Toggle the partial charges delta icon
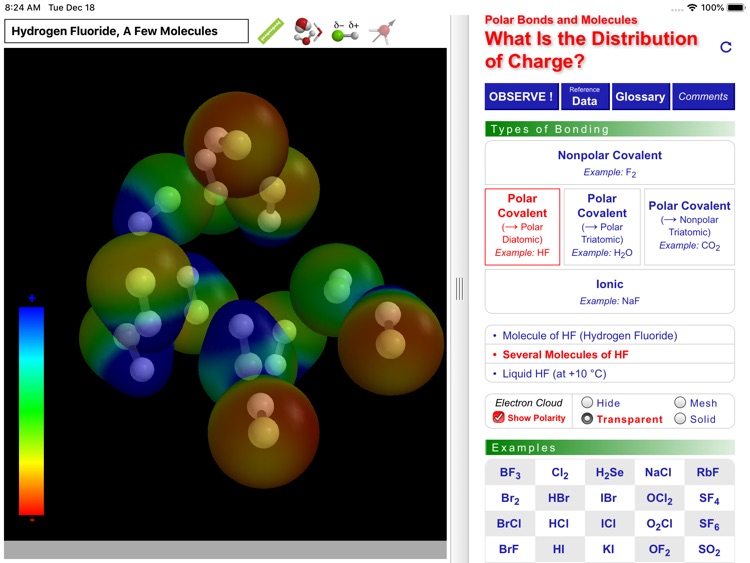The width and height of the screenshot is (750, 563). tap(346, 31)
